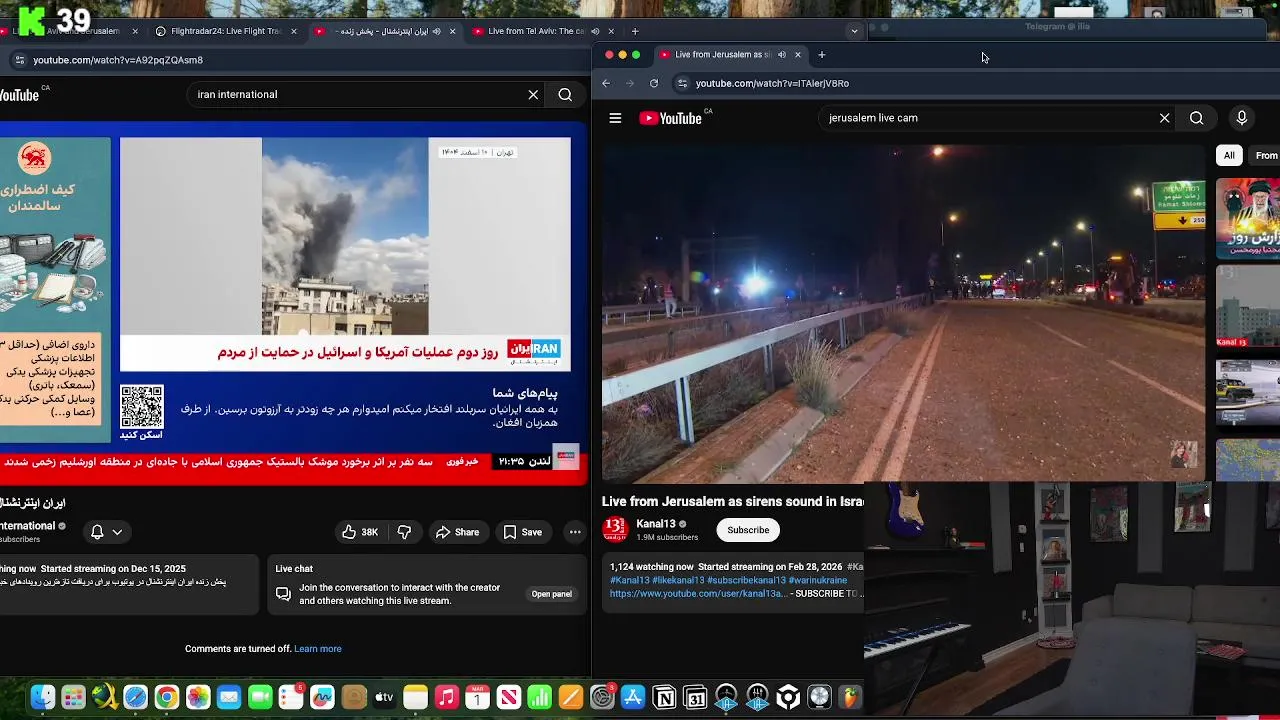
Task: Open a new tab in the right Chrome window
Action: [822, 55]
